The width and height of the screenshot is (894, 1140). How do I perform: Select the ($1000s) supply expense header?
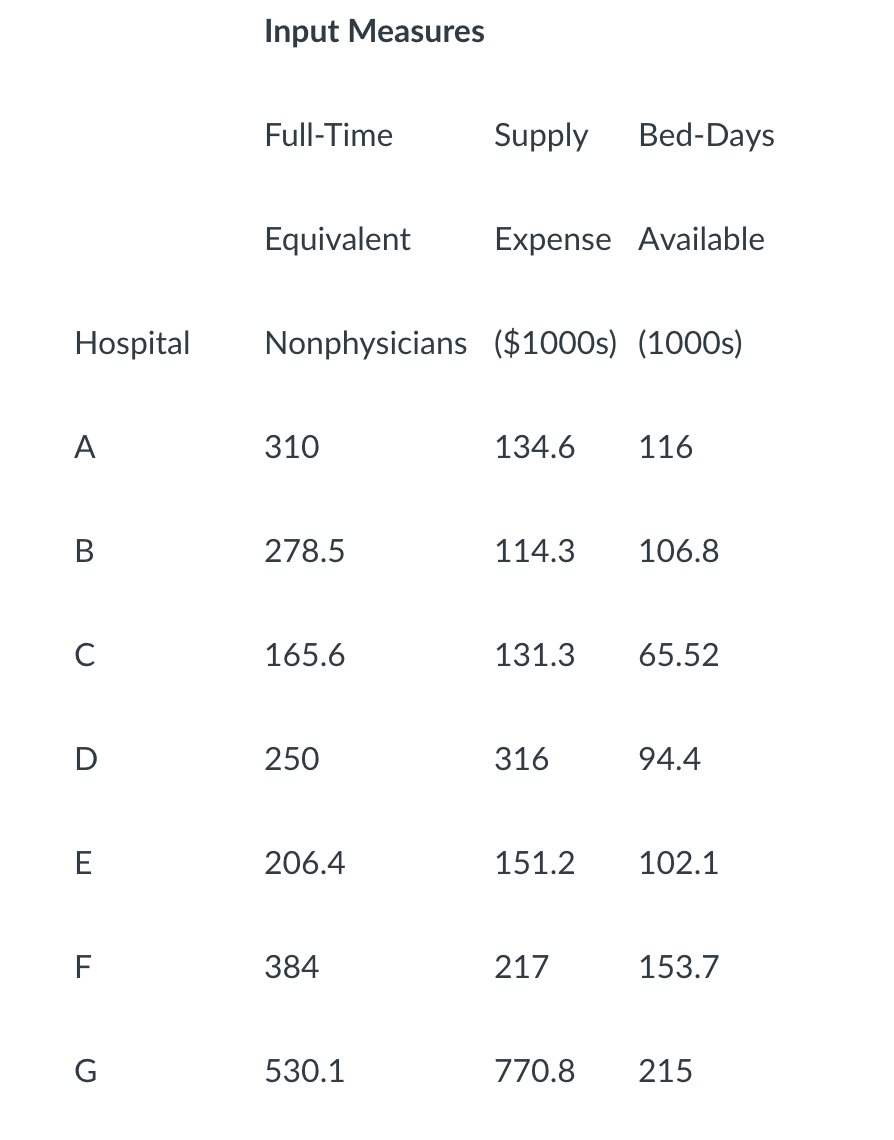click(x=555, y=343)
